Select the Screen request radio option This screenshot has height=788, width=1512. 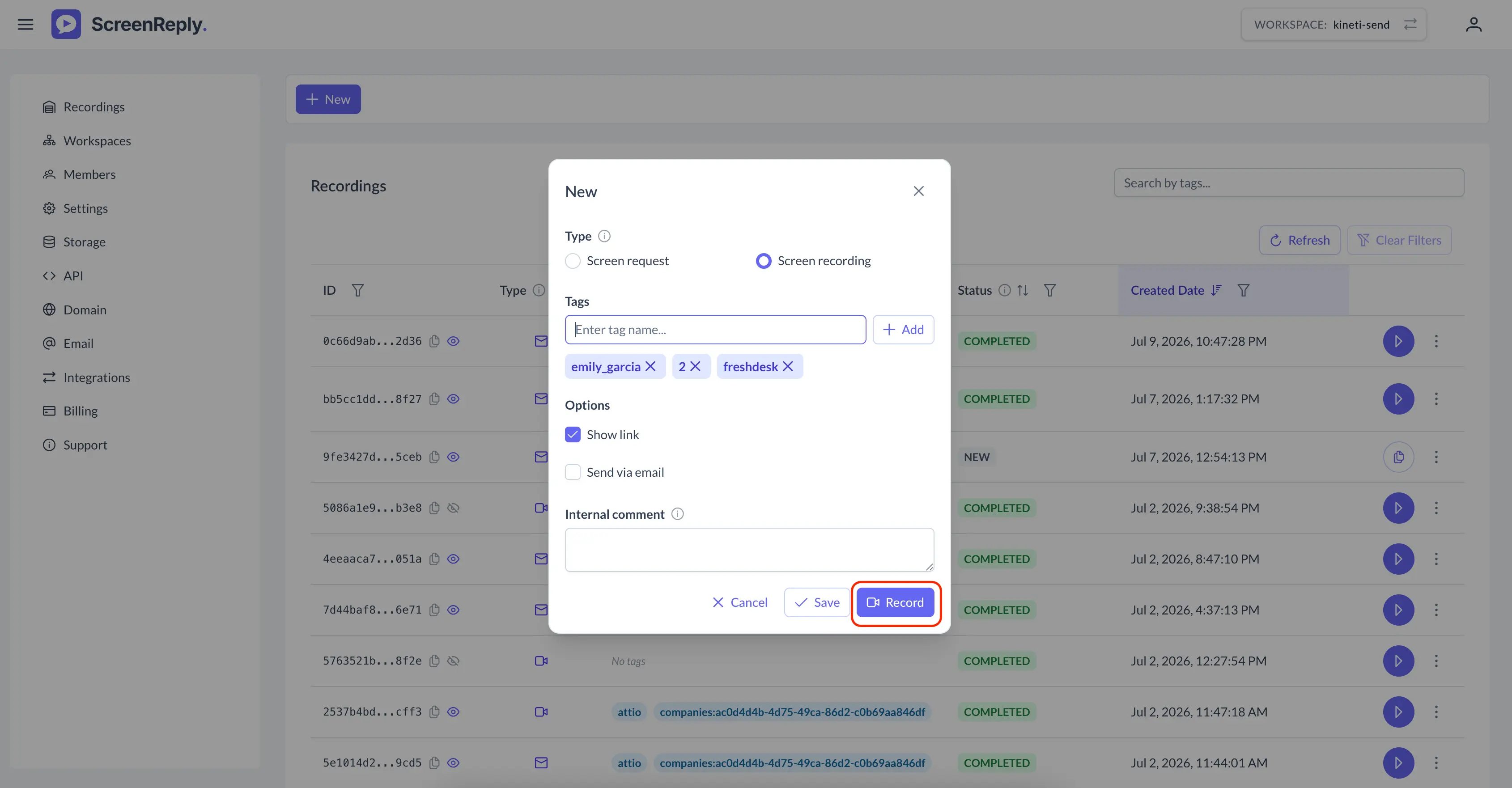coord(573,261)
